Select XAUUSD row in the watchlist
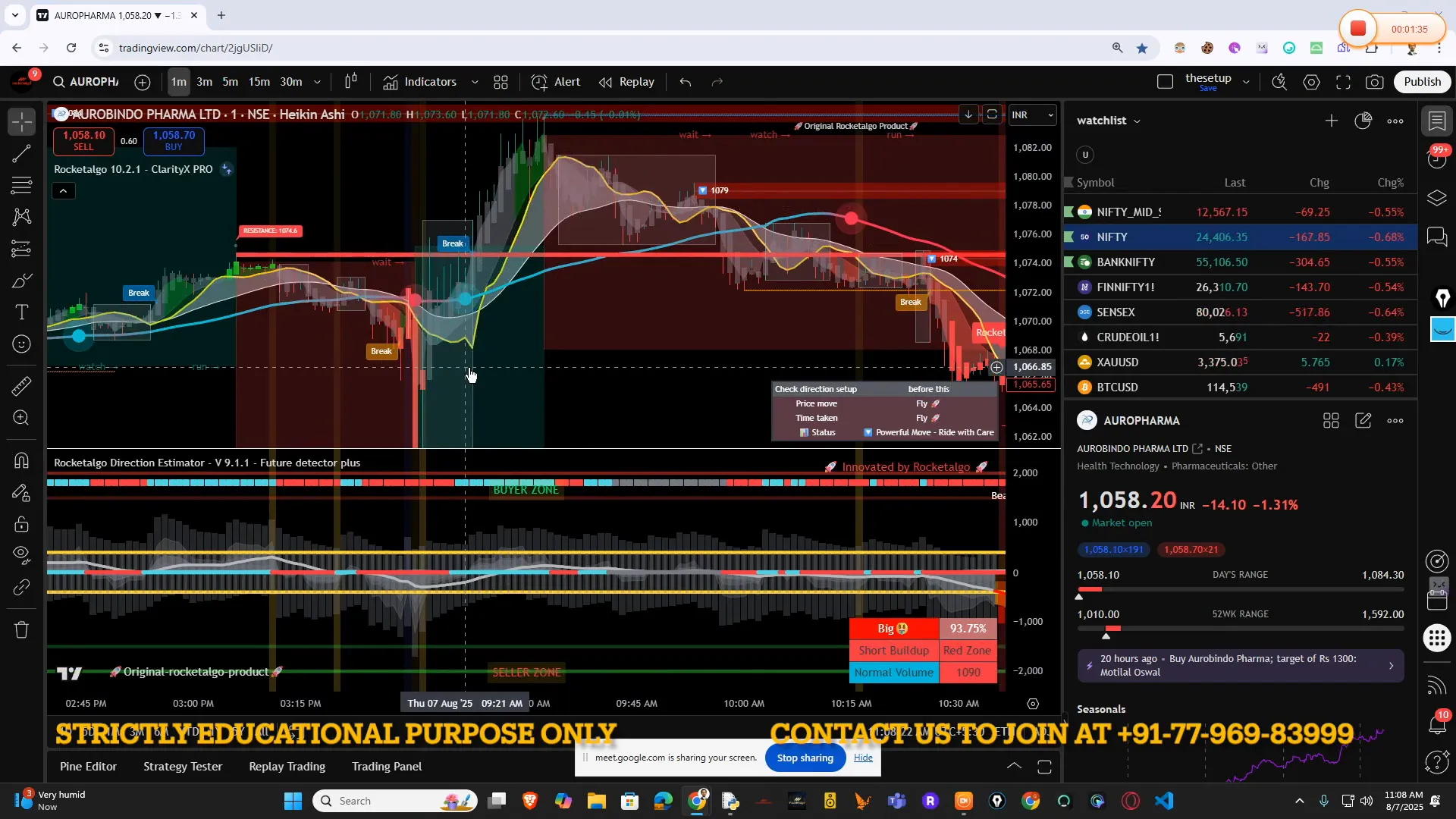Image resolution: width=1456 pixels, height=819 pixels. [x=1240, y=362]
